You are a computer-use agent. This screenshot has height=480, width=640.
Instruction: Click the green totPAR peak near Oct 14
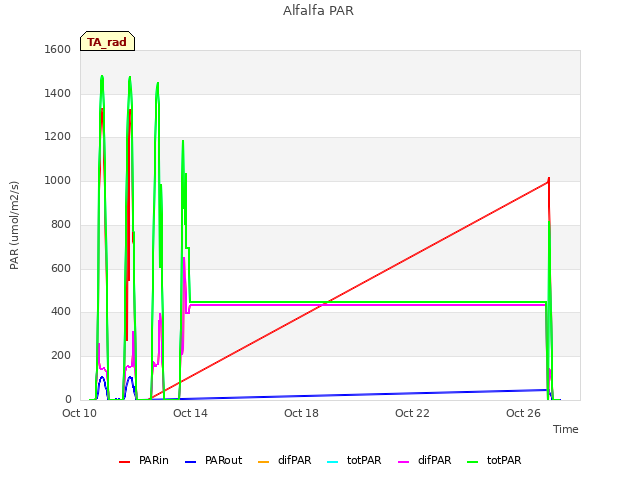coord(183,141)
